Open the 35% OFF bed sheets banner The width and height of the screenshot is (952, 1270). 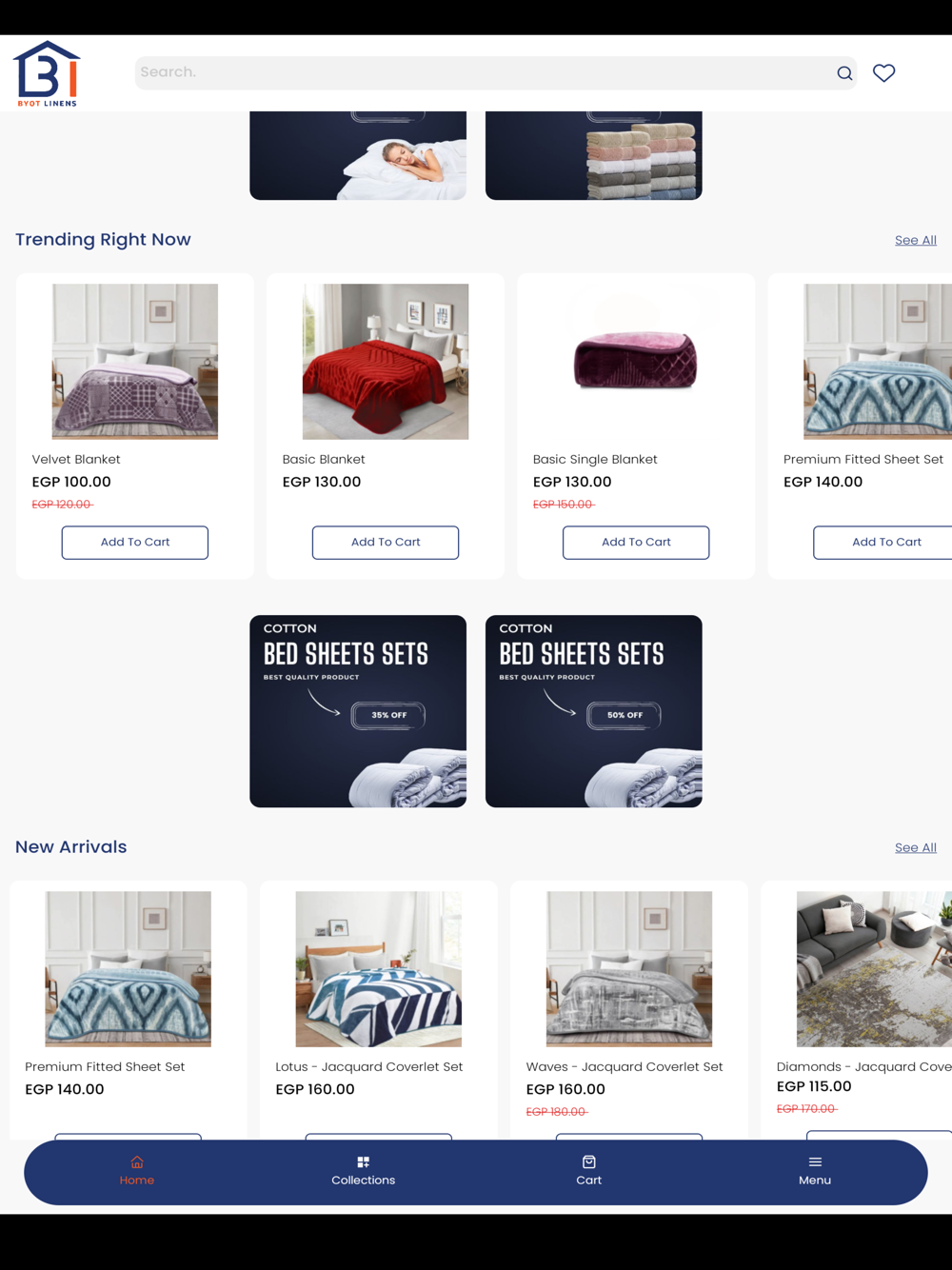tap(358, 711)
